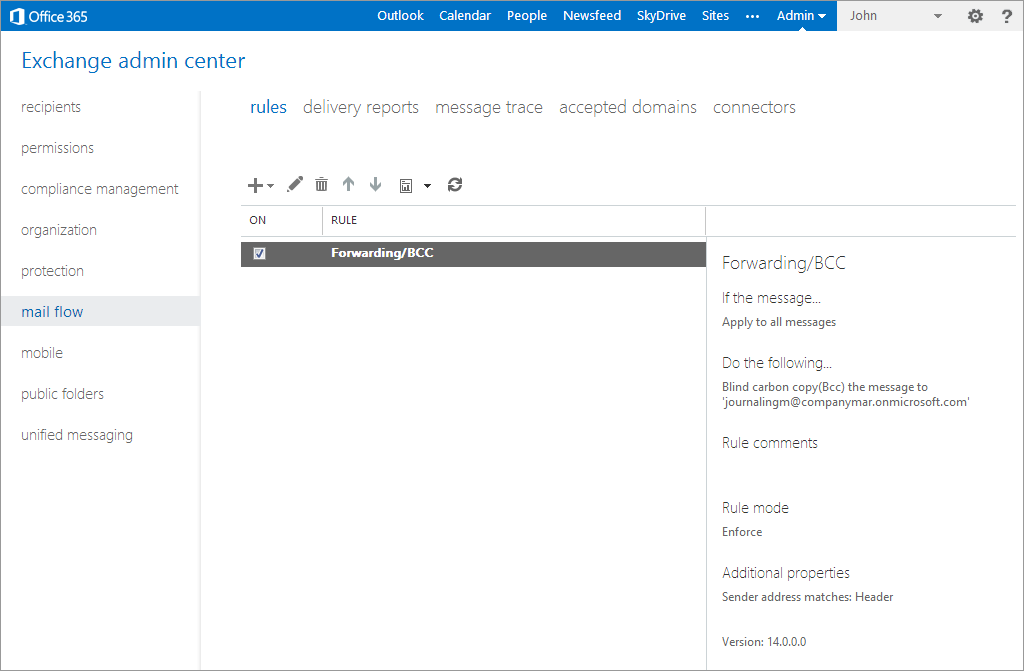The image size is (1024, 671).
Task: Open help question mark icon
Action: pos(1007,16)
